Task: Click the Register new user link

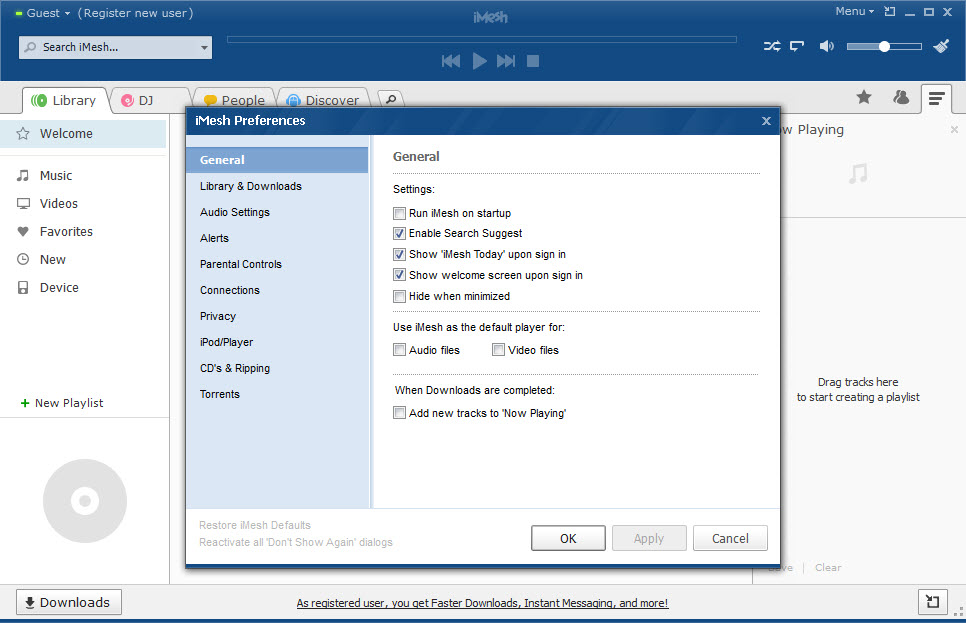Action: tap(136, 13)
